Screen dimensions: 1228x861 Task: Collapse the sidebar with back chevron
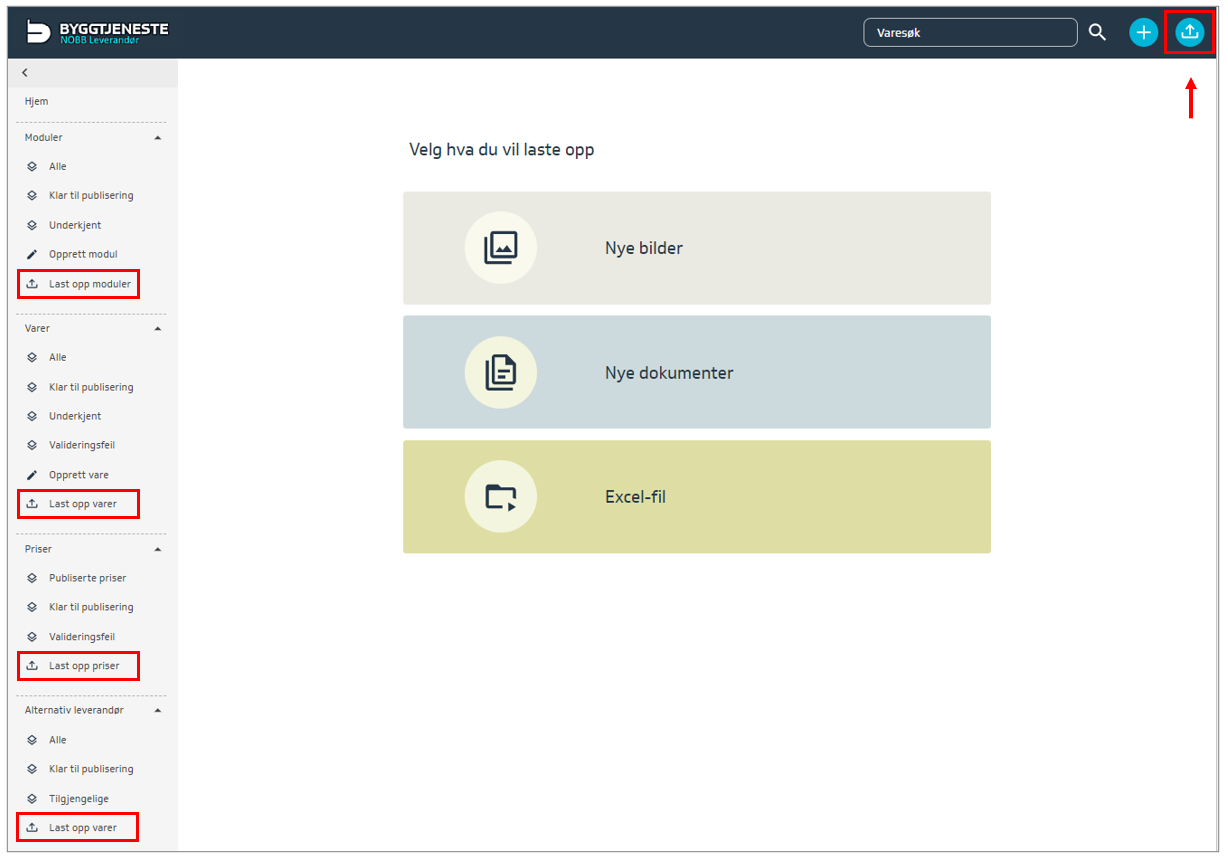tap(25, 73)
